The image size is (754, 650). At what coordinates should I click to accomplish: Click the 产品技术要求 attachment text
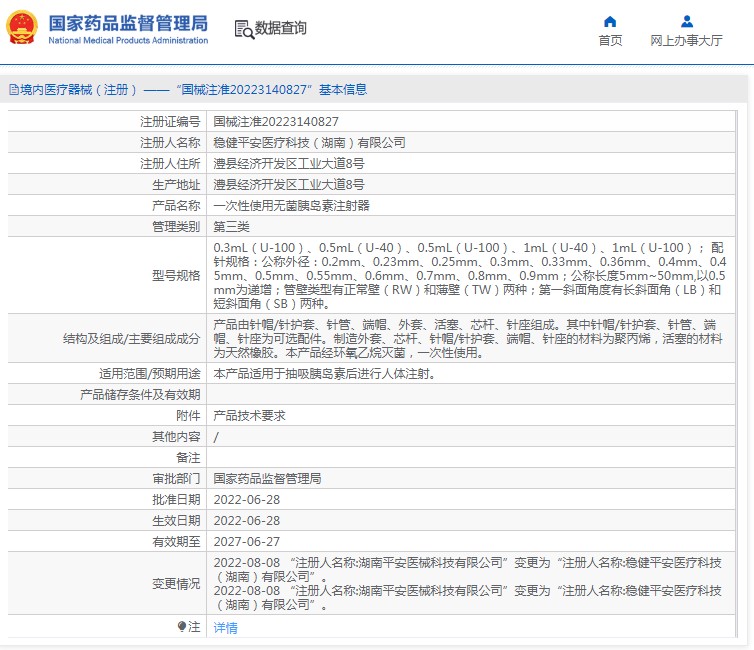pyautogui.click(x=249, y=415)
